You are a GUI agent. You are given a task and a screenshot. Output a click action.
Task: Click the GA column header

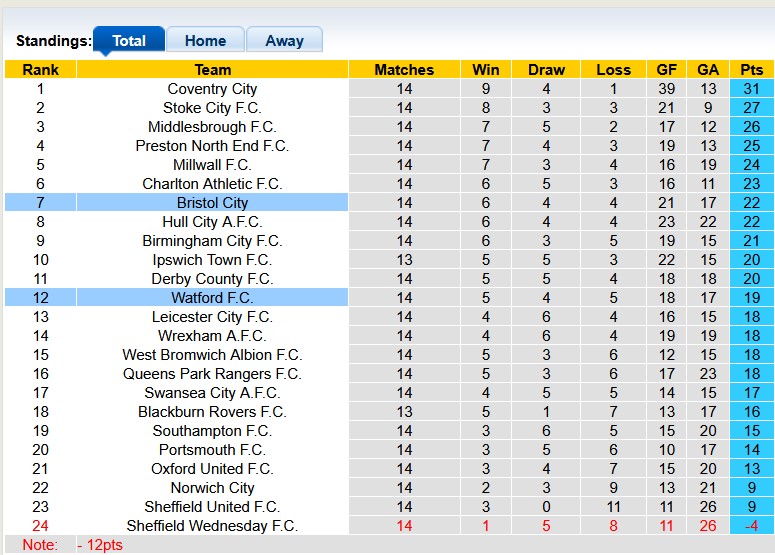[x=708, y=70]
